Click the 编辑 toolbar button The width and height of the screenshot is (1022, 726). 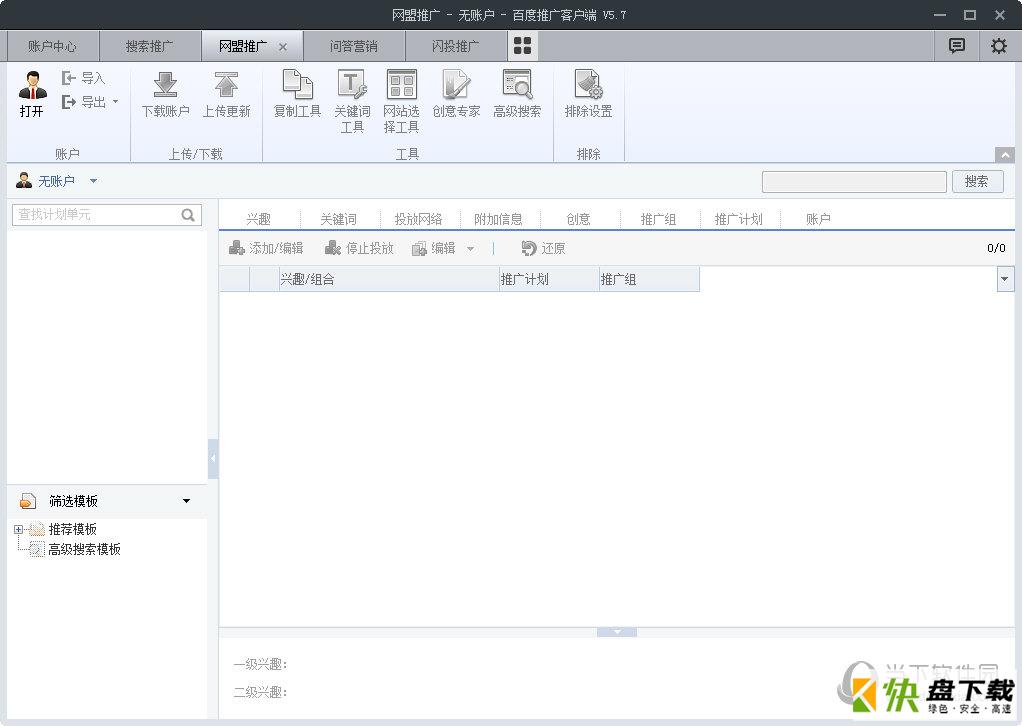click(434, 248)
